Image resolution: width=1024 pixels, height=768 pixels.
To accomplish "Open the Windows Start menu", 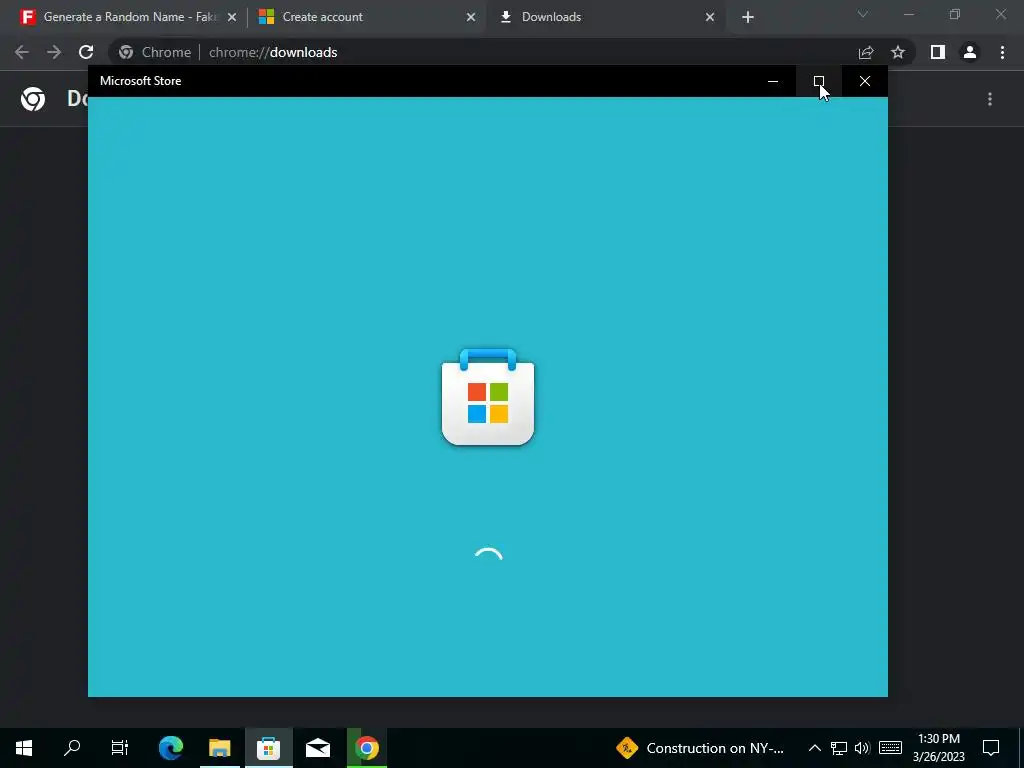I will (x=24, y=748).
